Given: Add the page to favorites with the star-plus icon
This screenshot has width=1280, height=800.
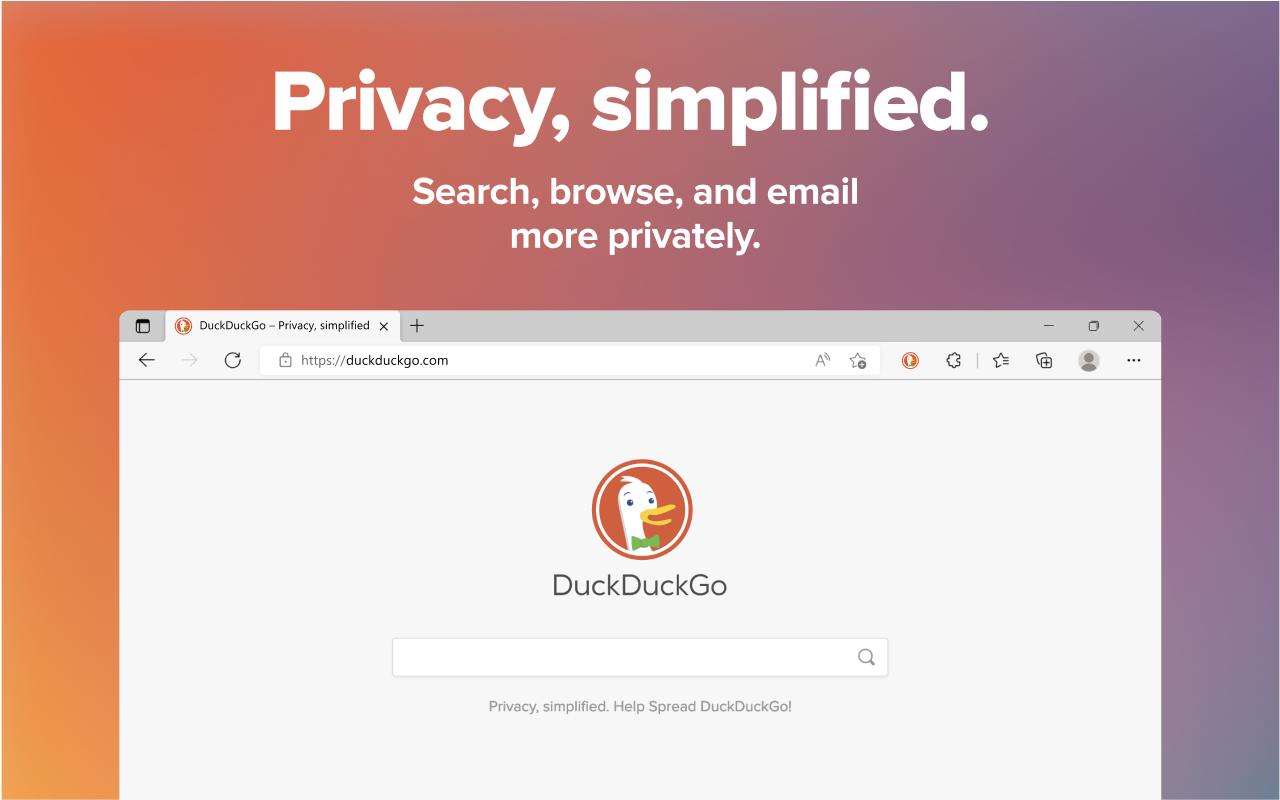Looking at the screenshot, I should [x=858, y=360].
